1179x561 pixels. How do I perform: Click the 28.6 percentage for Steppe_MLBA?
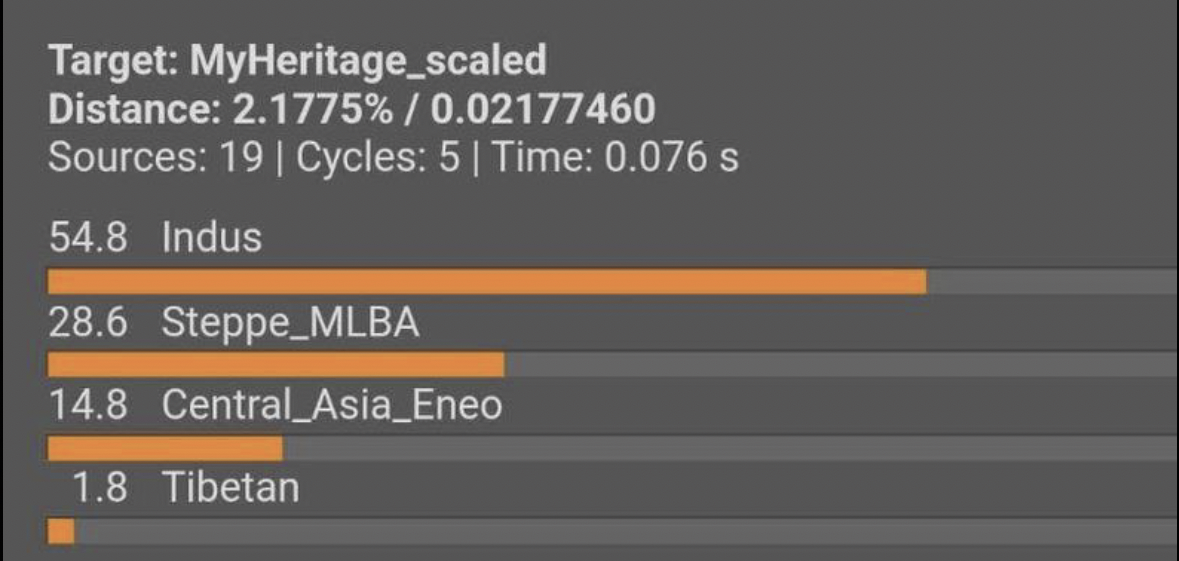[88, 323]
